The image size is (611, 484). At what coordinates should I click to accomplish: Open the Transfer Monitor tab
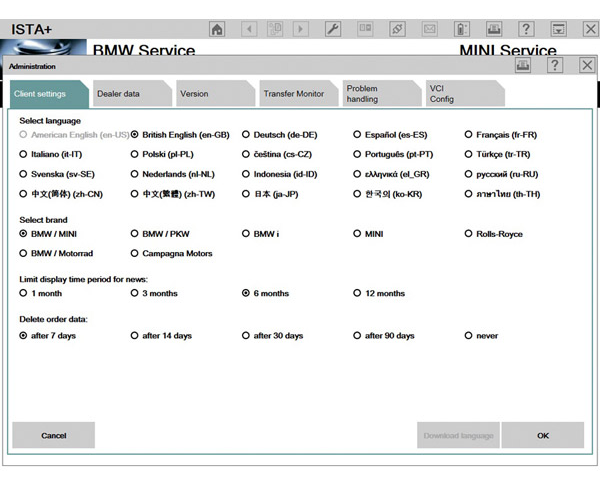(x=293, y=94)
